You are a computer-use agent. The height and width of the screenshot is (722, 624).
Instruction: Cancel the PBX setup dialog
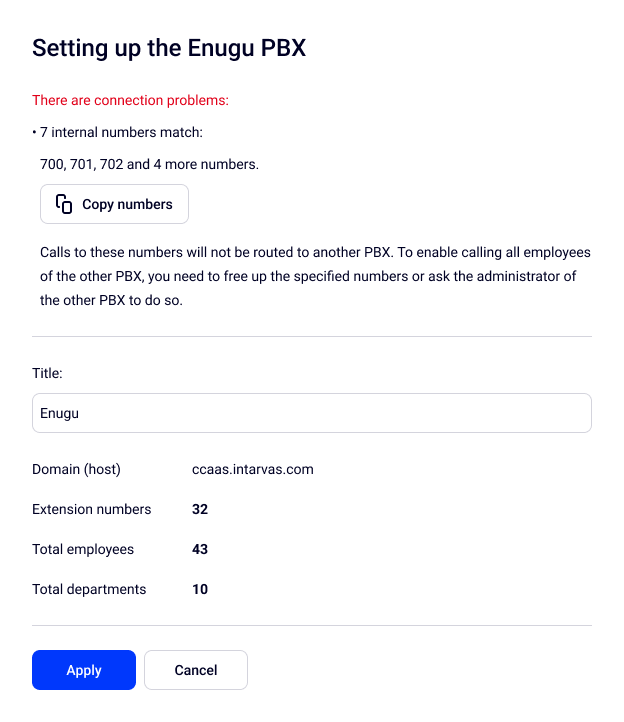(x=196, y=670)
